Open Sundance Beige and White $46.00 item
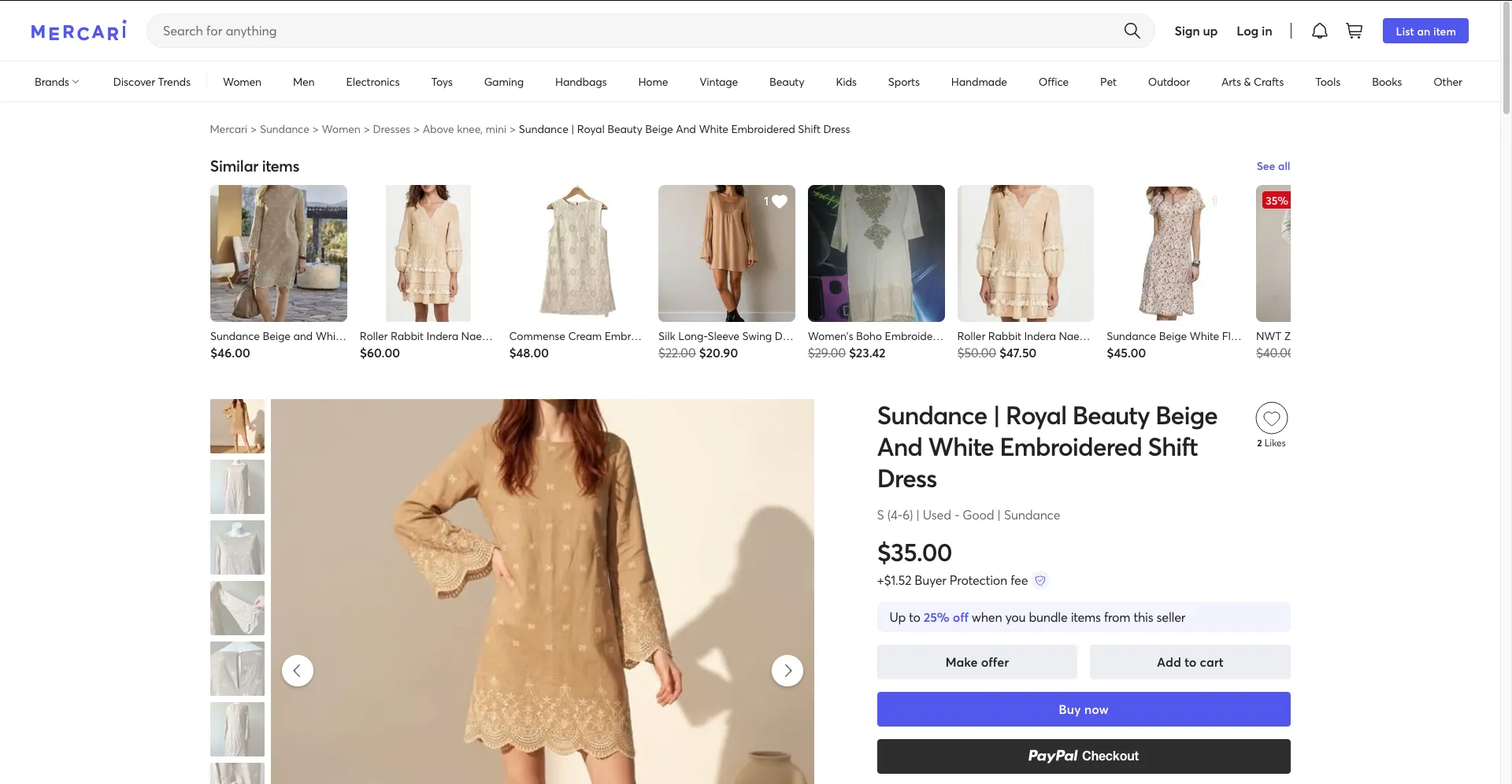Screen dimensions: 1512x784 pos(278,272)
